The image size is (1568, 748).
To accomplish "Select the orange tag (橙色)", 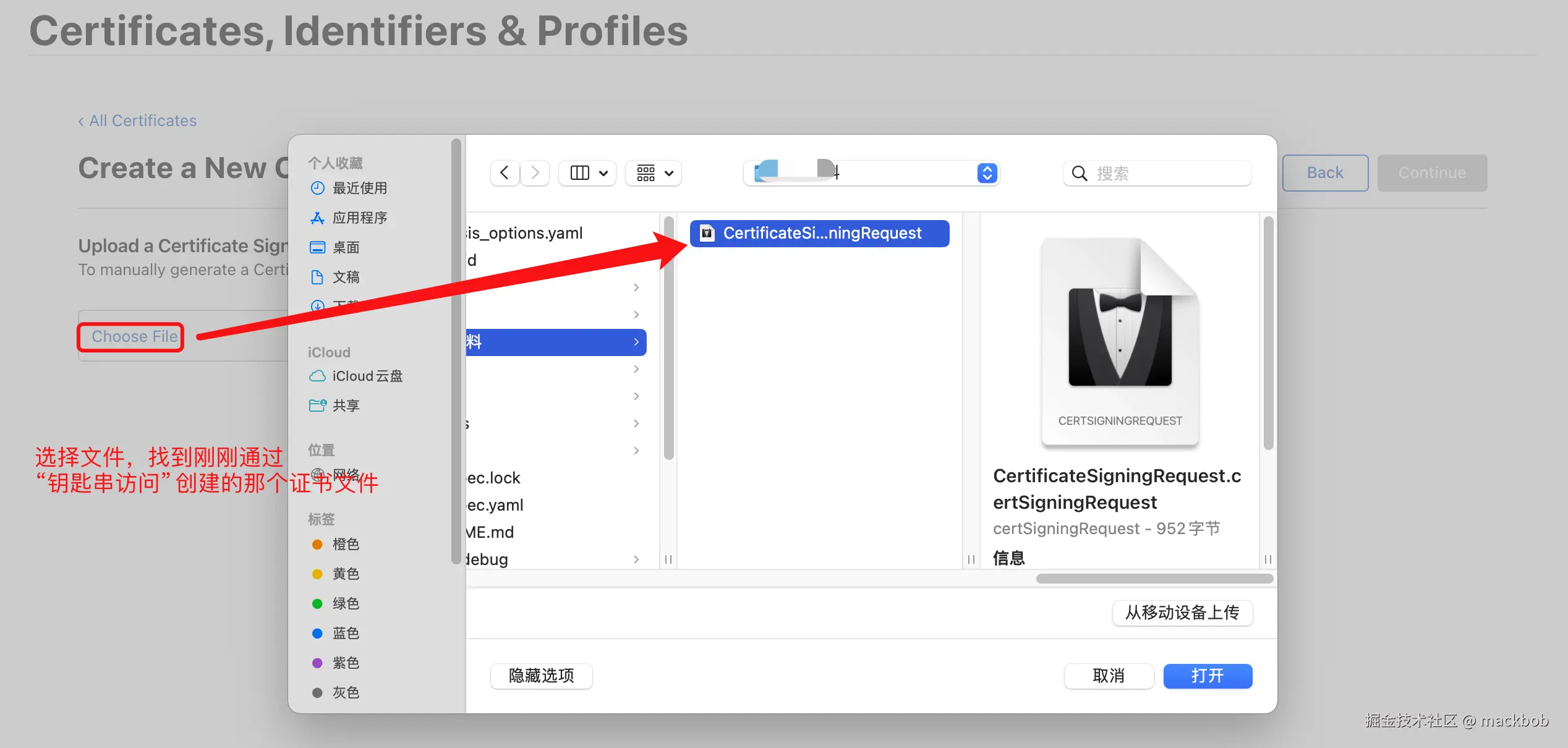I will 346,544.
